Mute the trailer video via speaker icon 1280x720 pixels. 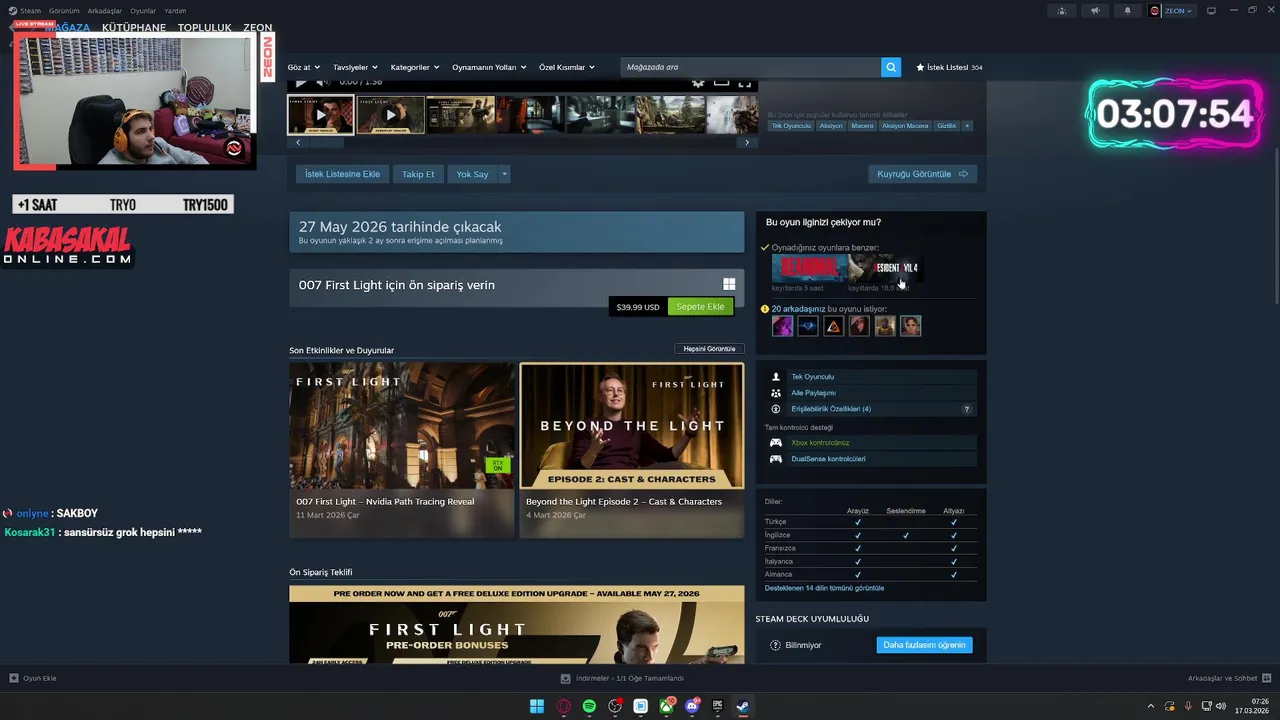click(323, 83)
